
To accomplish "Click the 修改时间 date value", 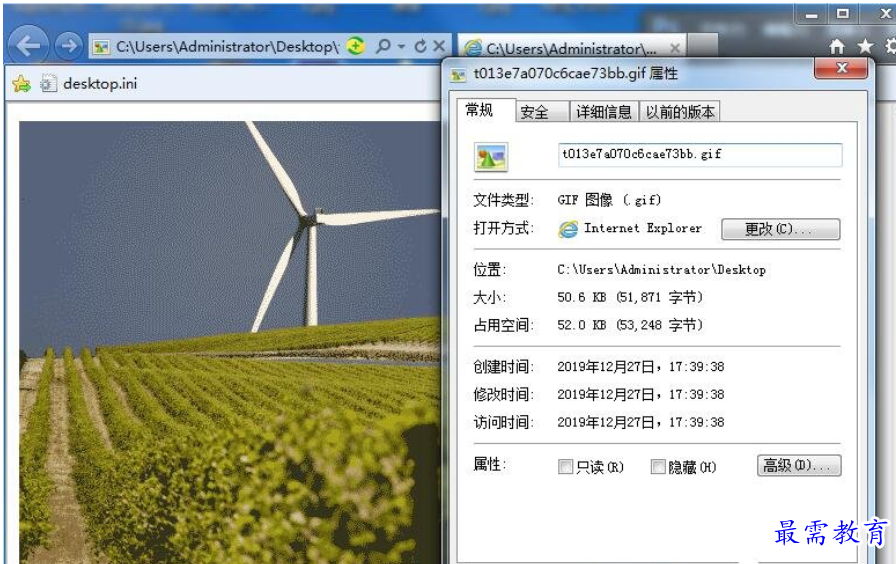I will tap(641, 394).
